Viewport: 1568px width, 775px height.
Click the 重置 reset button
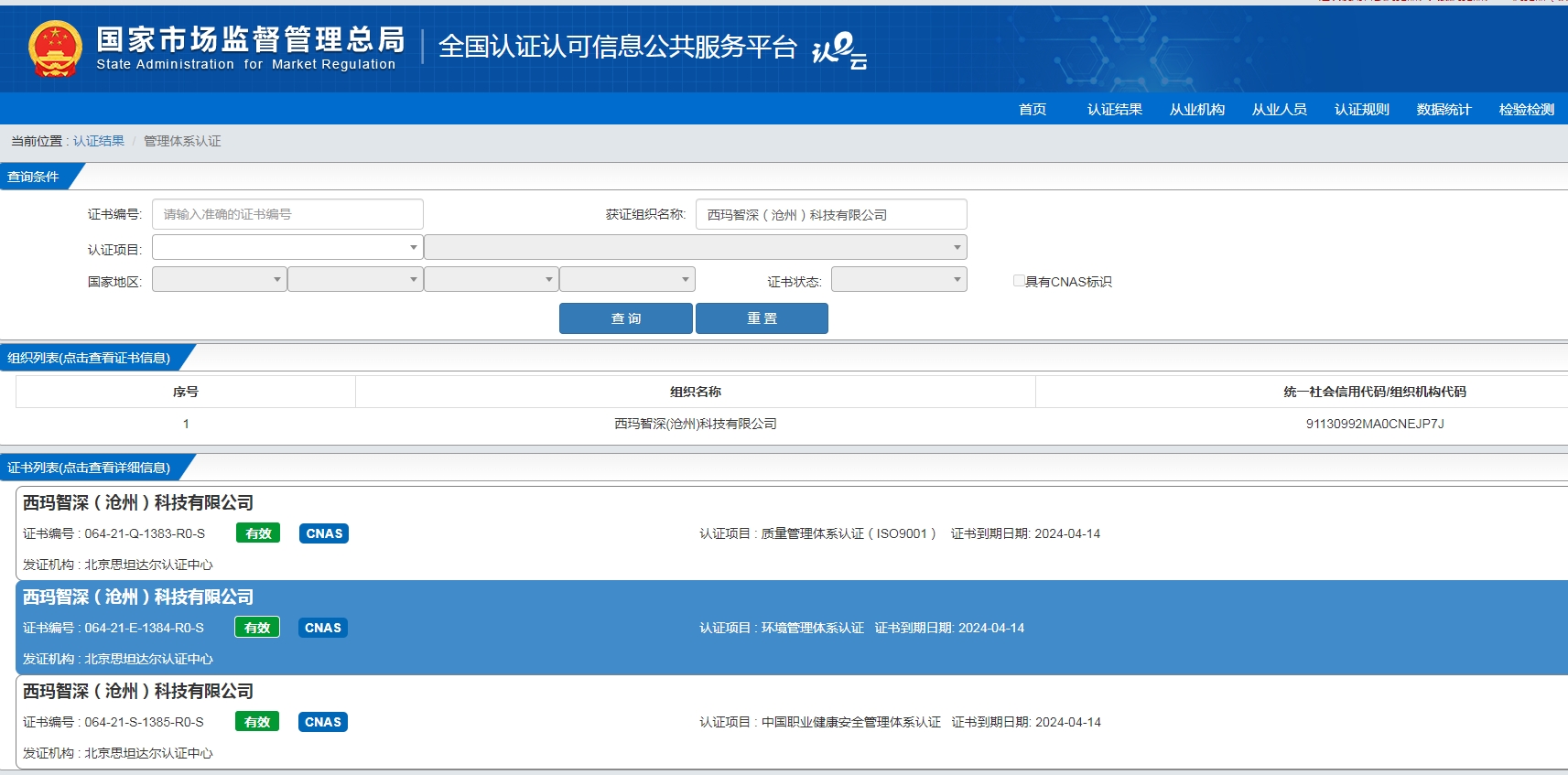(x=762, y=318)
